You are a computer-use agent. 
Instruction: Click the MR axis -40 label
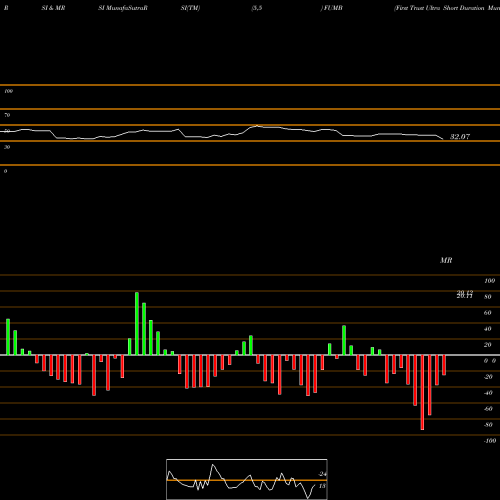coord(488,393)
